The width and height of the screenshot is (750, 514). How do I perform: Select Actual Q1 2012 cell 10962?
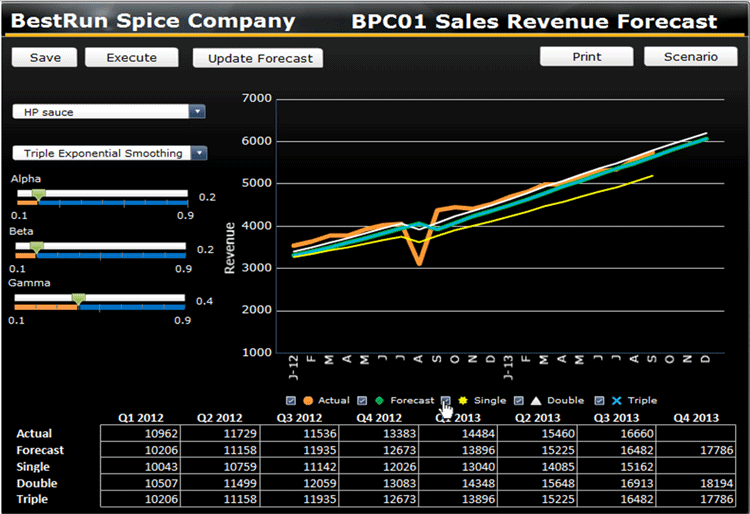tap(141, 434)
